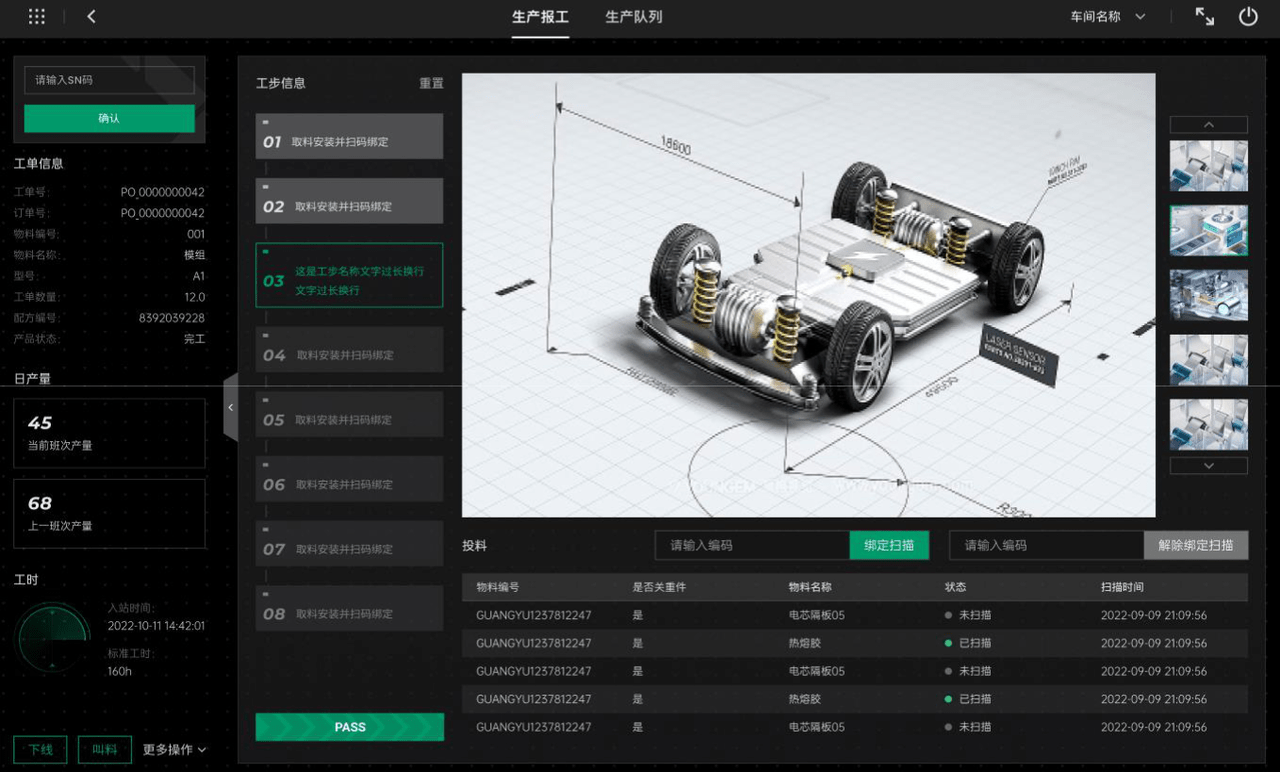The height and width of the screenshot is (772, 1280).
Task: Click the working-time radar gauge
Action: pyautogui.click(x=53, y=637)
